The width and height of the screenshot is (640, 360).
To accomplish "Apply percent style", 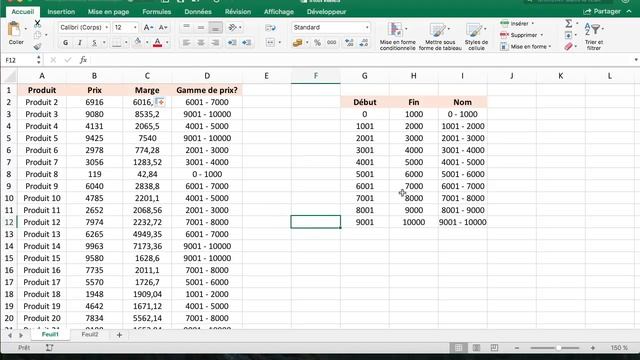I will [317, 42].
